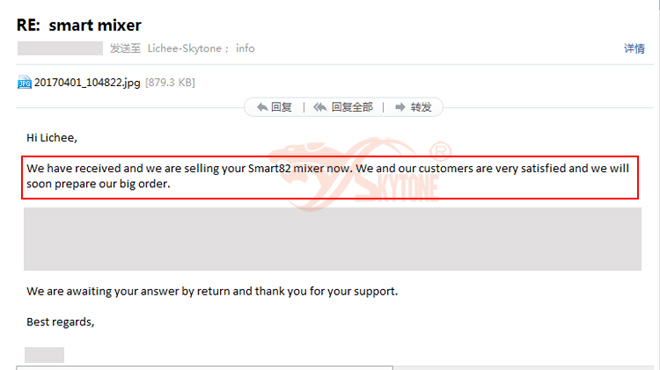Select recipient Lichee-Skytone
Screen dimensions: 660x370
[x=184, y=48]
